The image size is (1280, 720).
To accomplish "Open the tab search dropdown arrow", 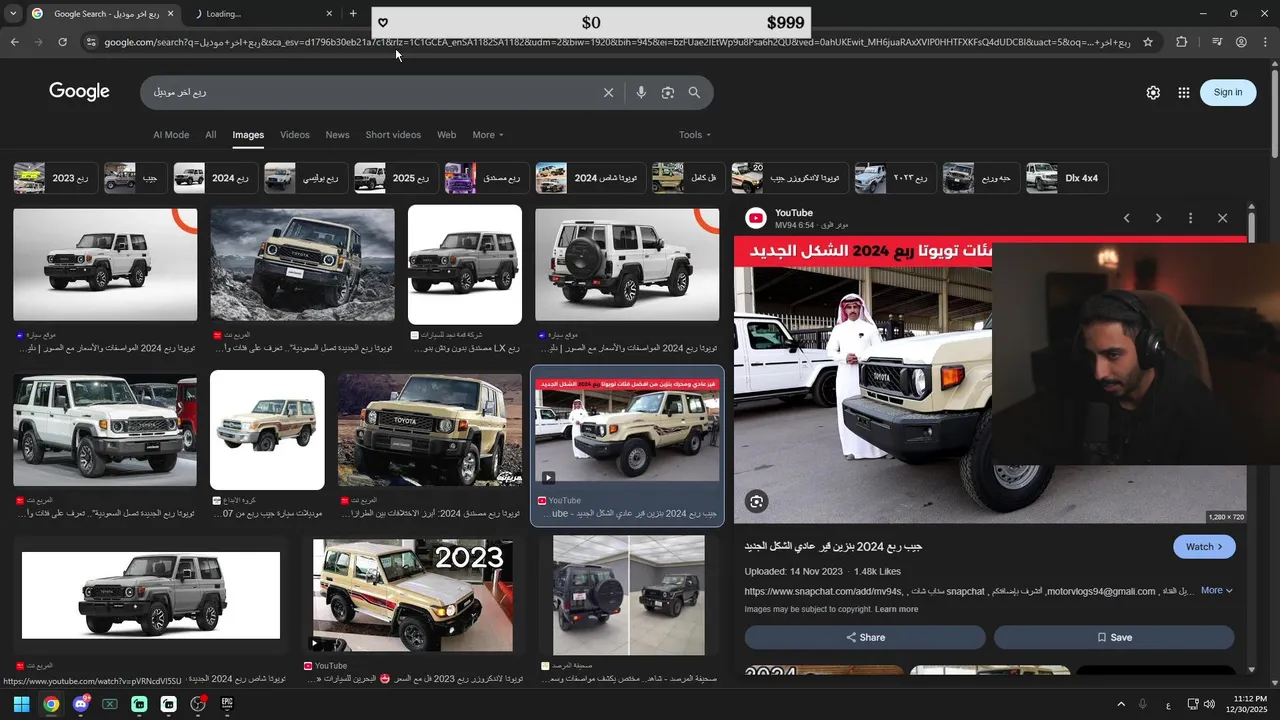I will pos(13,14).
